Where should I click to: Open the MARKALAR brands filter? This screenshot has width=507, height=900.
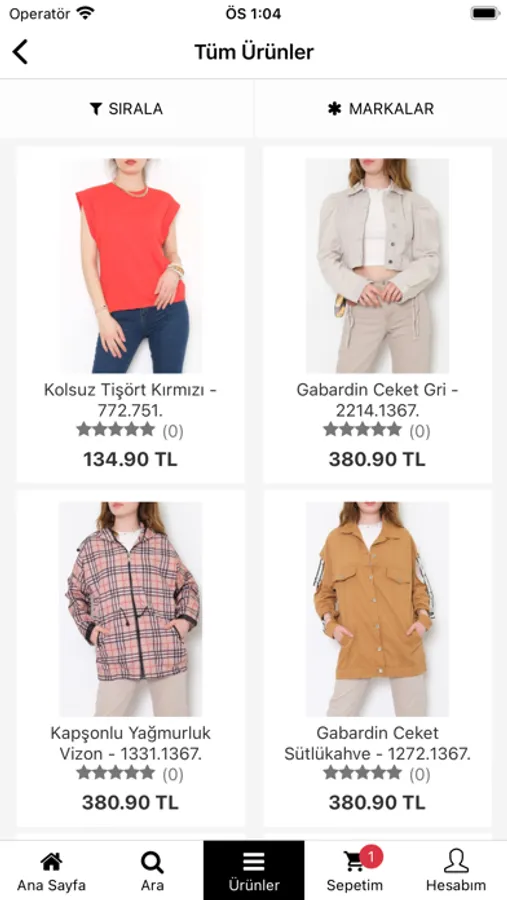click(x=381, y=109)
